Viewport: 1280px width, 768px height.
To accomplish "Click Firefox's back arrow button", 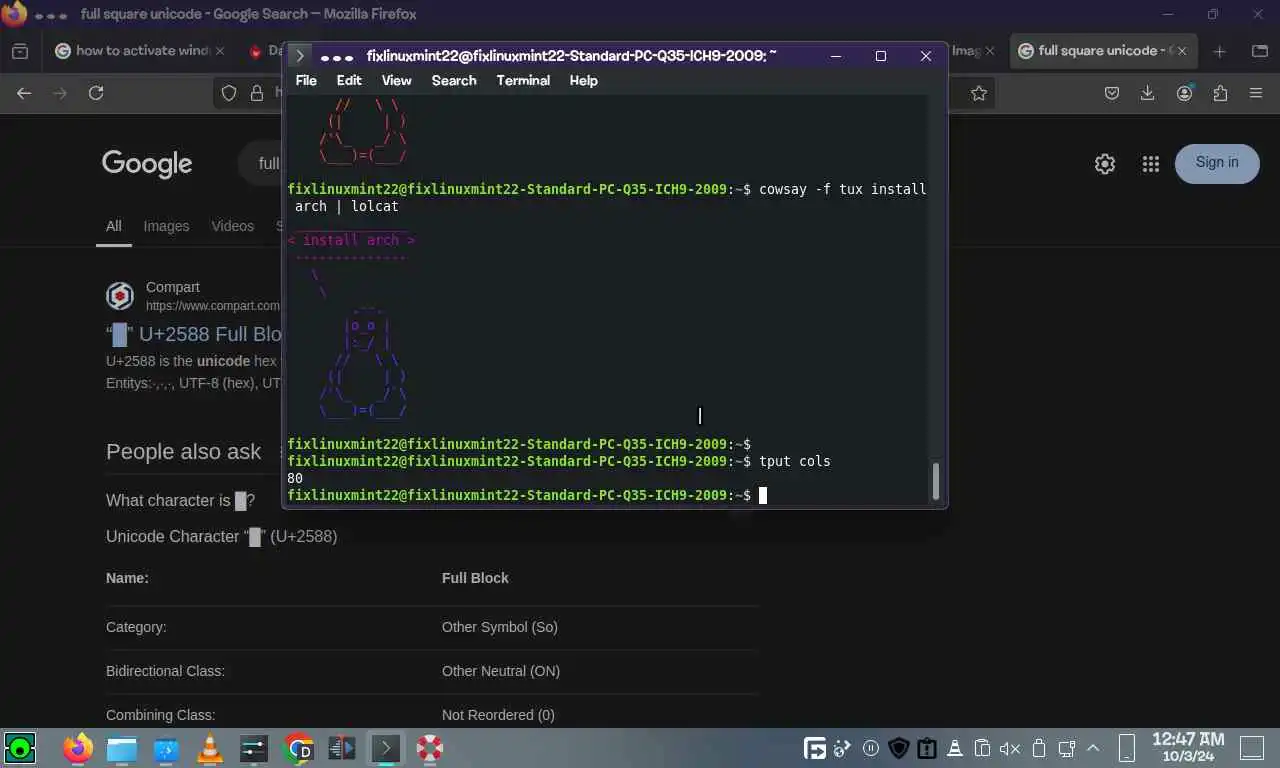I will click(x=24, y=93).
